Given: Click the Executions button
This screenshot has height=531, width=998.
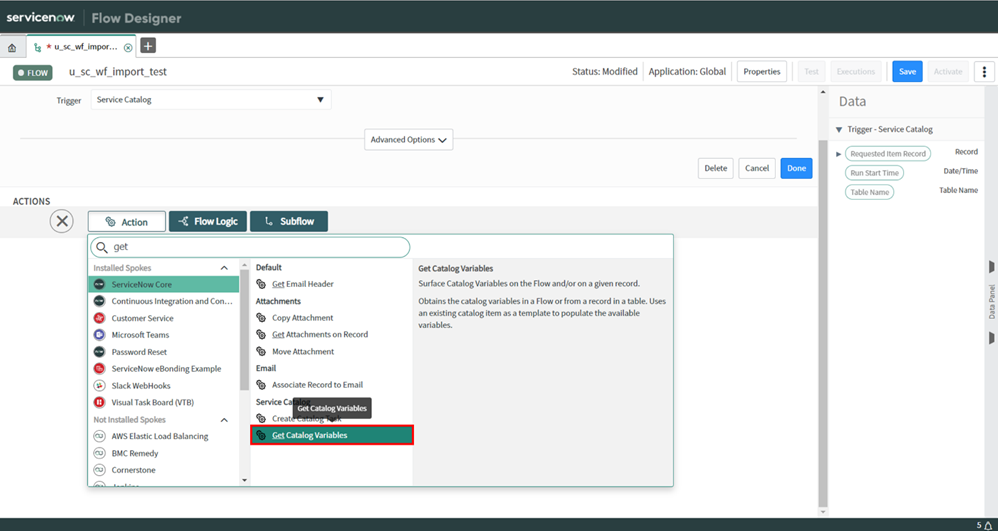Looking at the screenshot, I should (855, 72).
